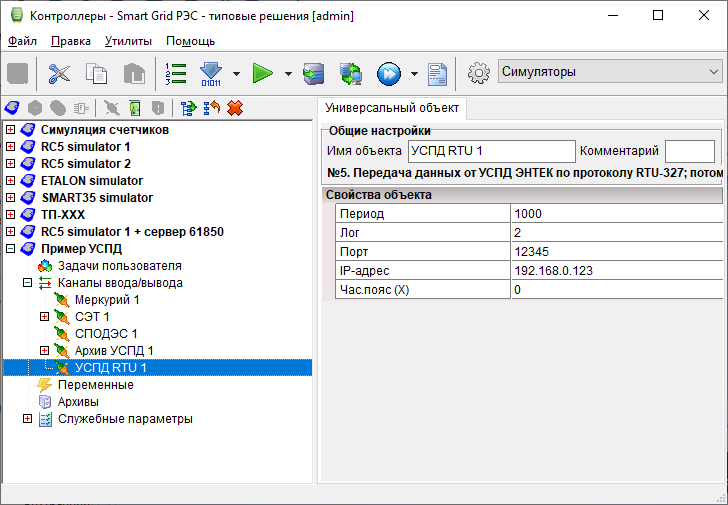Select the Универсальный объект tab

[x=392, y=108]
